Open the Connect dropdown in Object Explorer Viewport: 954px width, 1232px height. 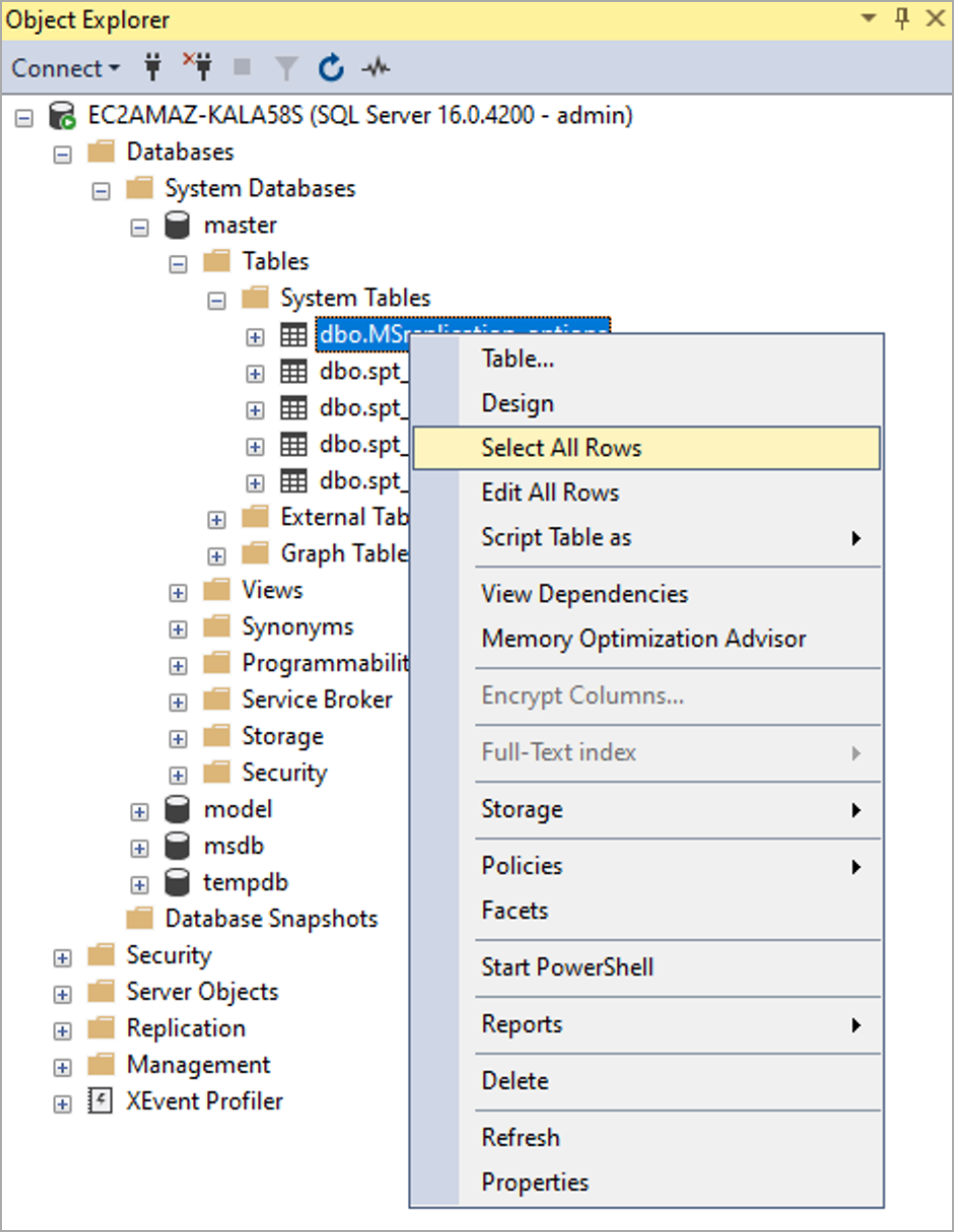[66, 68]
